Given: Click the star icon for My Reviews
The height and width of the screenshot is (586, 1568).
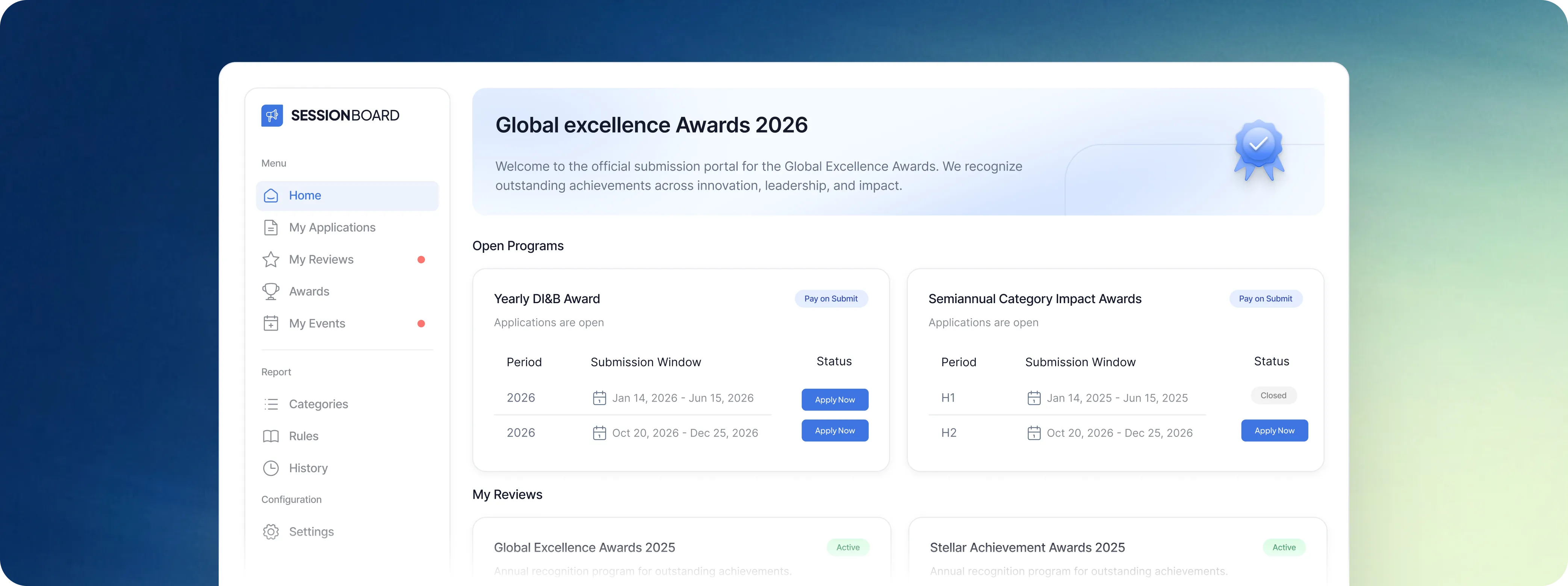Looking at the screenshot, I should point(271,259).
